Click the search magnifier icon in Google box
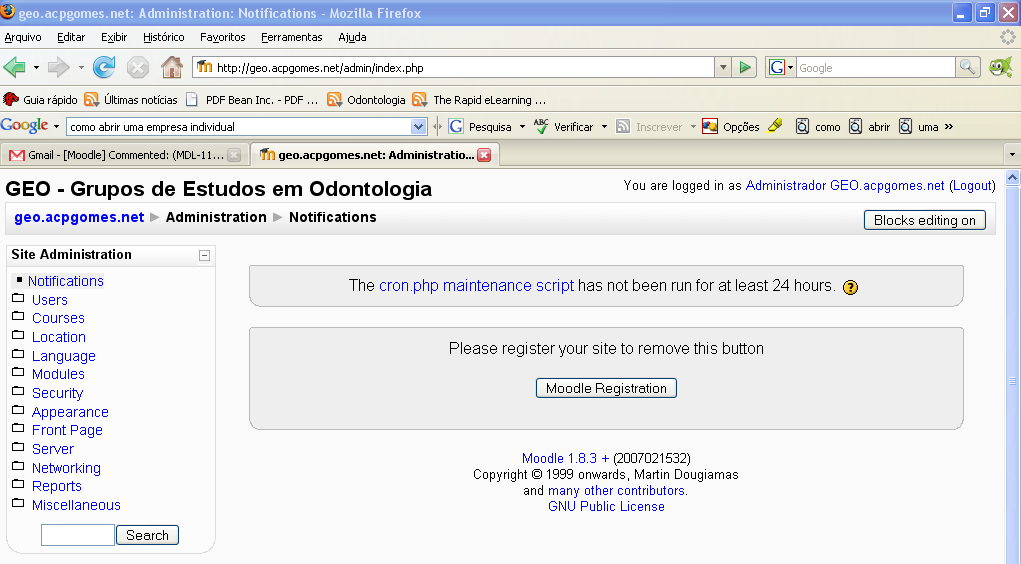1021x564 pixels. (x=968, y=67)
